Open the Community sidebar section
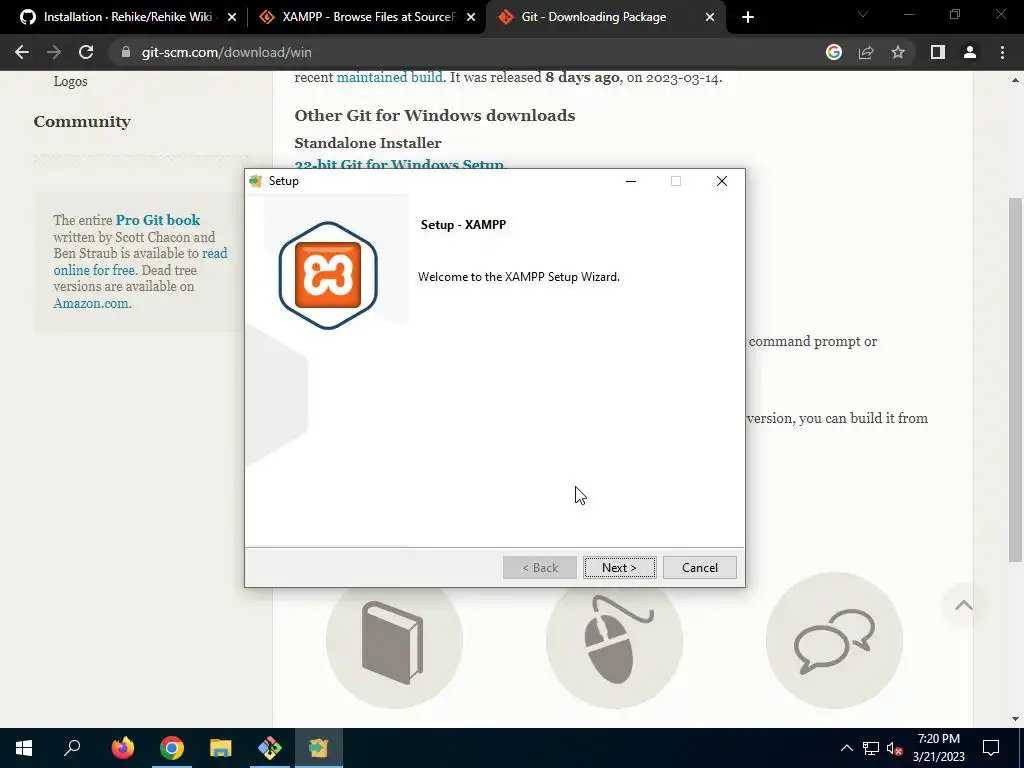Image resolution: width=1024 pixels, height=768 pixels. [82, 121]
